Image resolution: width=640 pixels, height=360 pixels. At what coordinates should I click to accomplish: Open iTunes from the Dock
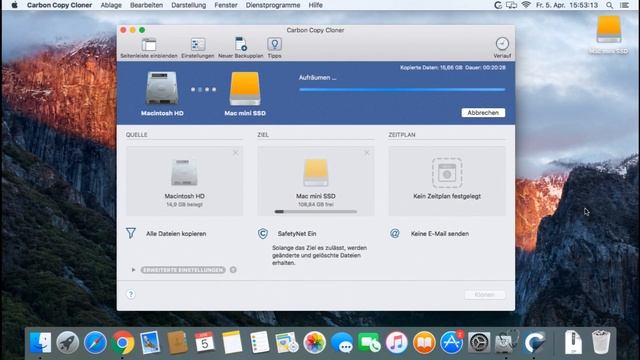396,342
